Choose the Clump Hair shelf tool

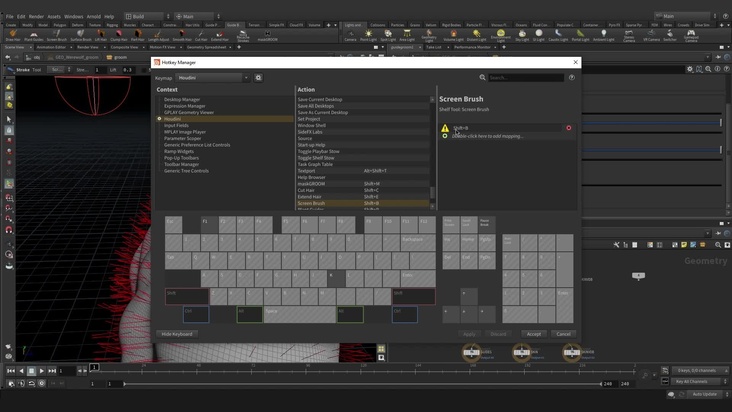[119, 35]
